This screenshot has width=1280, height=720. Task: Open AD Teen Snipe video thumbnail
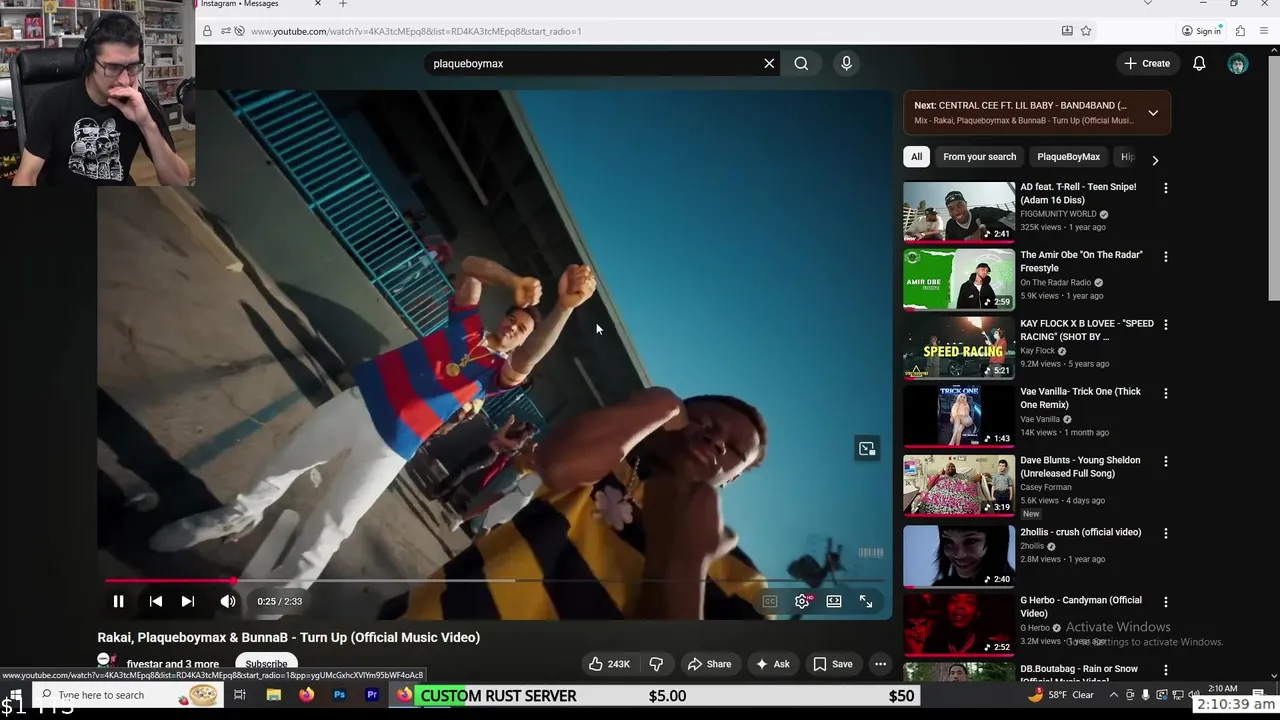pos(959,211)
